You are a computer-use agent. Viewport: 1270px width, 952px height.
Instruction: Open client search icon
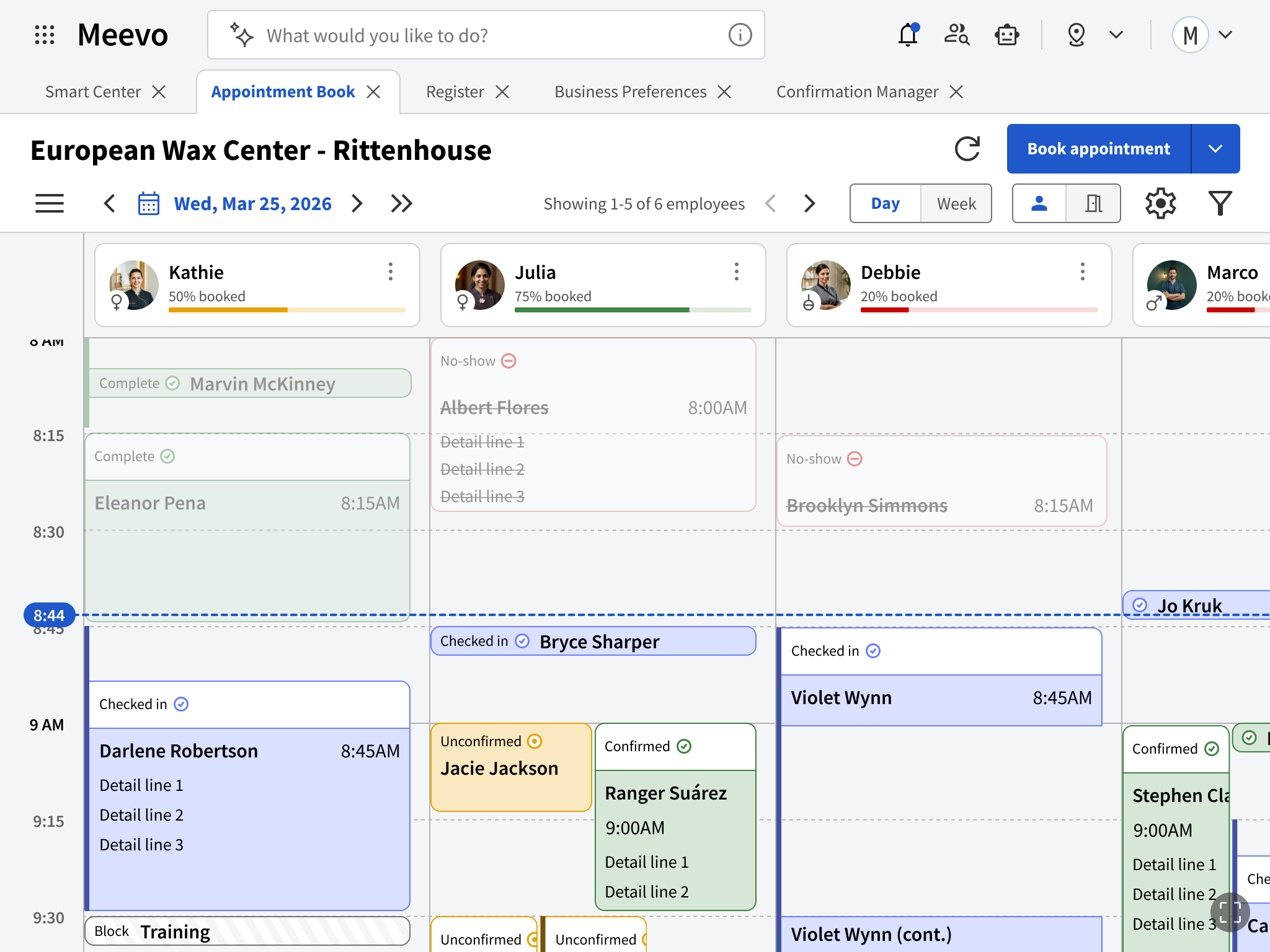point(957,35)
